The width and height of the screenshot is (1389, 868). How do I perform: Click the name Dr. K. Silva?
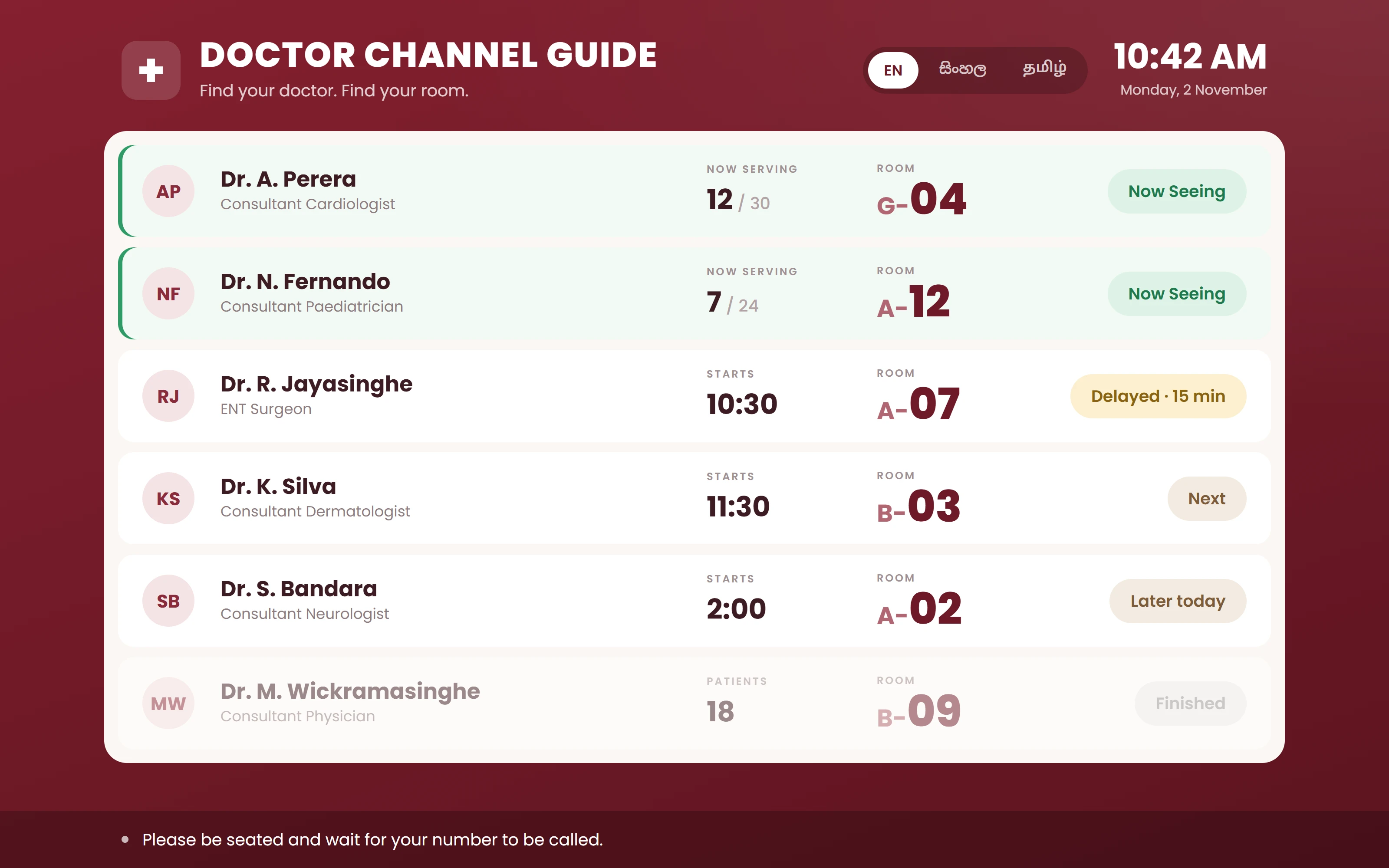(x=278, y=486)
